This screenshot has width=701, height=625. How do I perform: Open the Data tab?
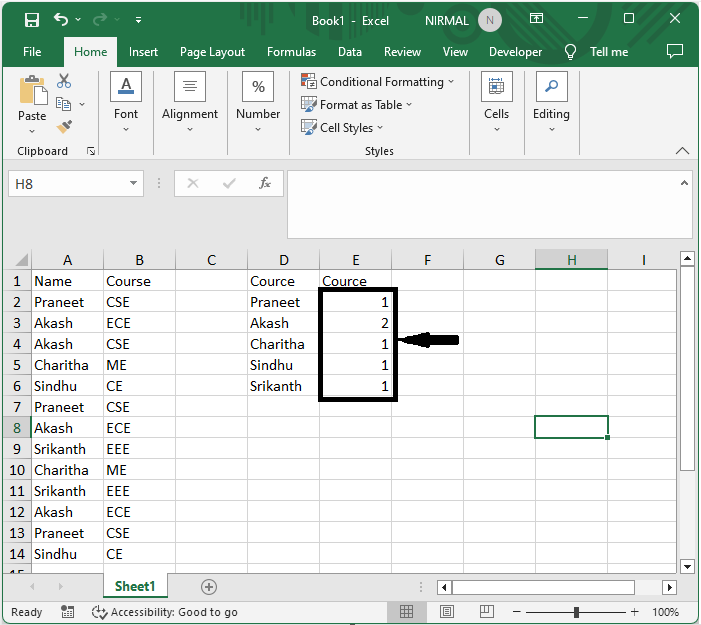pyautogui.click(x=350, y=52)
